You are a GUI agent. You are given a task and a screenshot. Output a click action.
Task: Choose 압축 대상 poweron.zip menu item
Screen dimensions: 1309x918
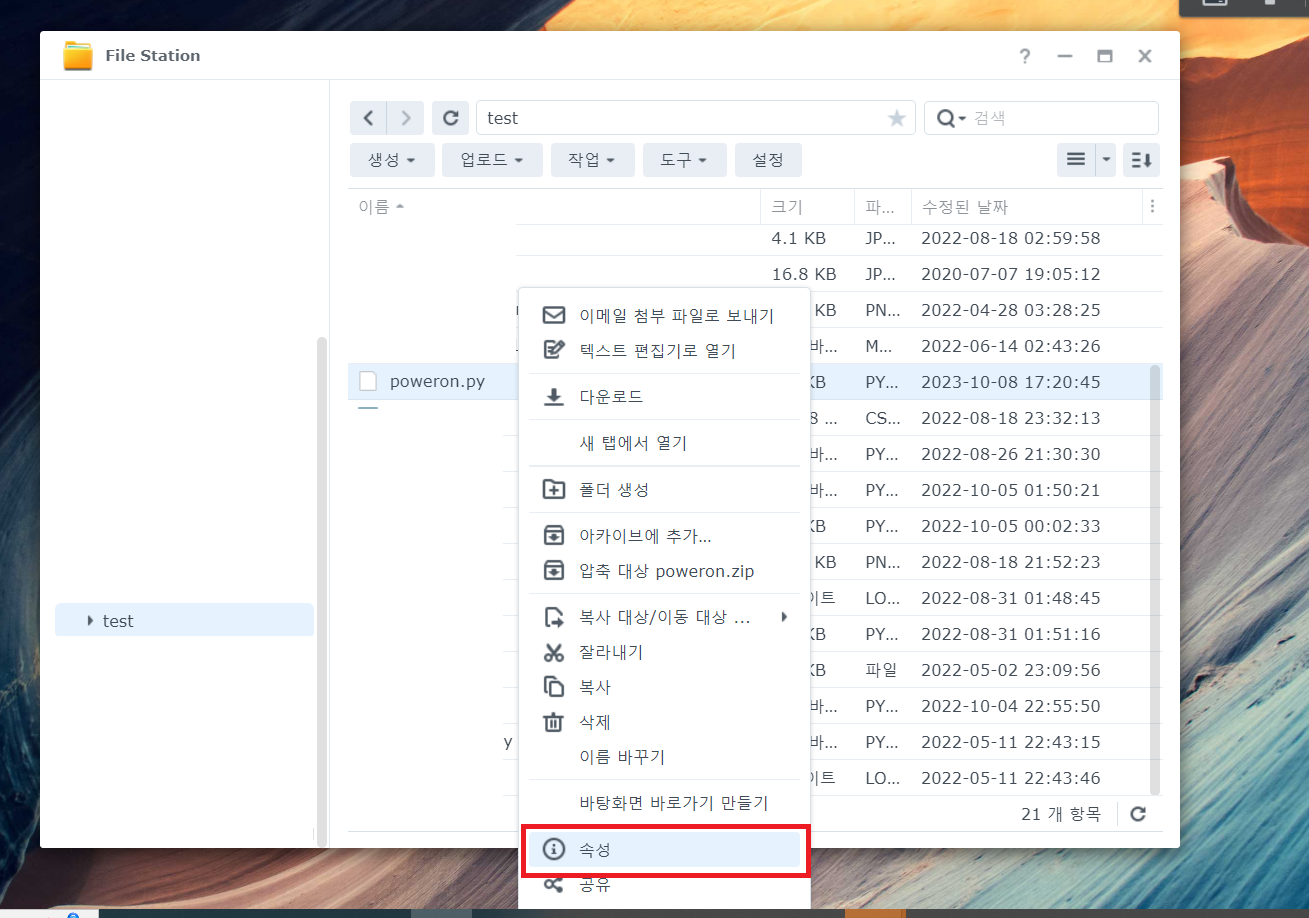click(x=664, y=571)
